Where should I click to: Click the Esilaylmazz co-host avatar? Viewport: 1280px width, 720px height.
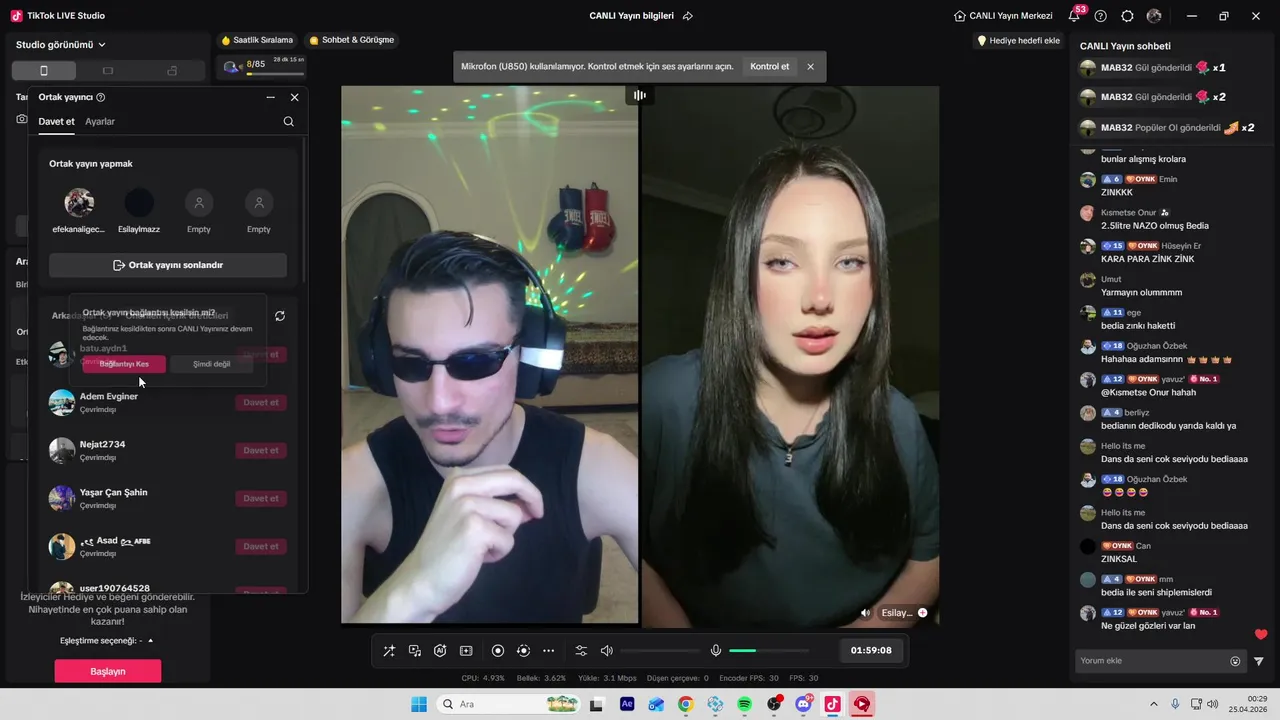pos(139,203)
